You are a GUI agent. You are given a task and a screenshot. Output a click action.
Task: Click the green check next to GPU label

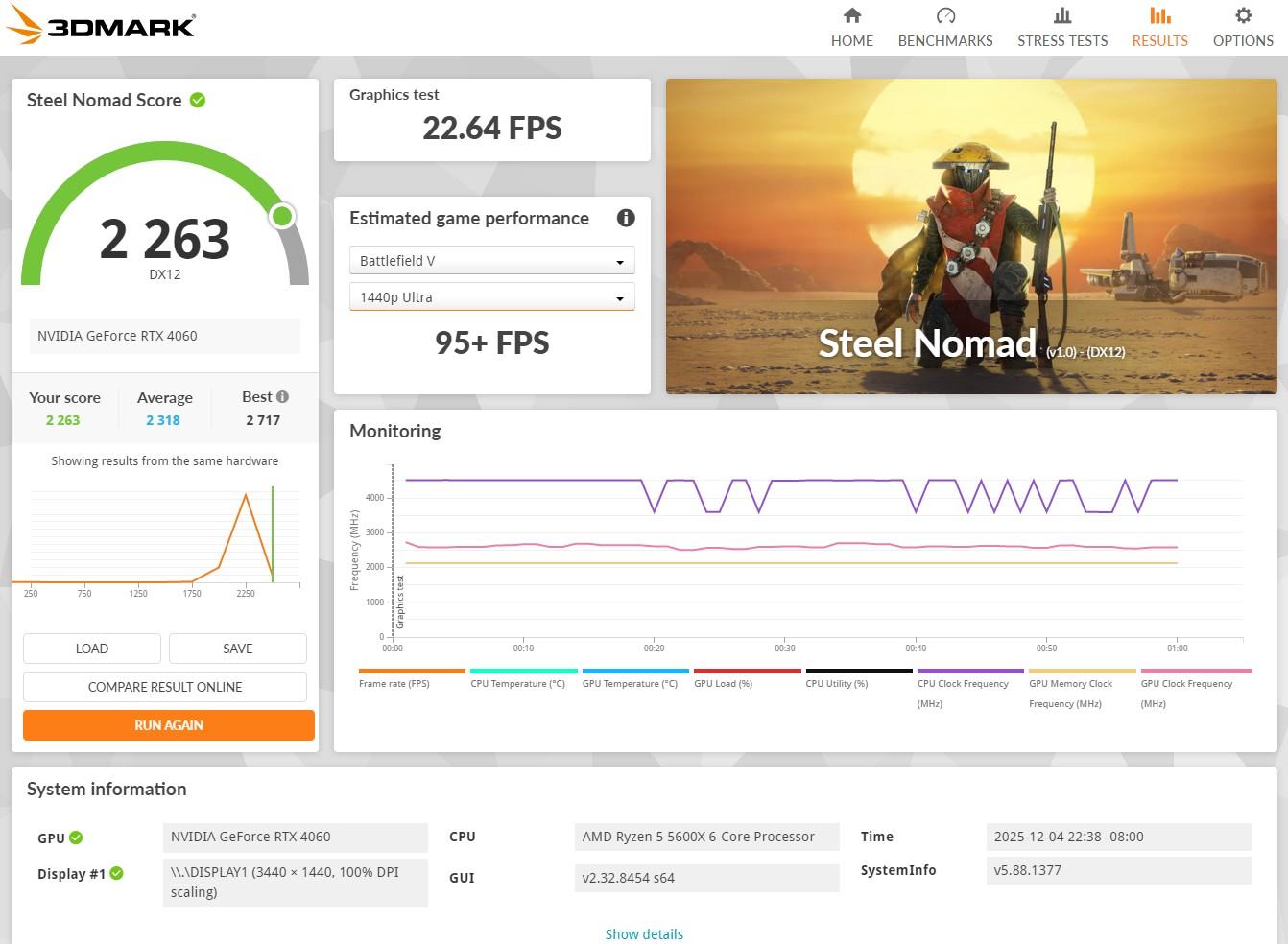76,838
